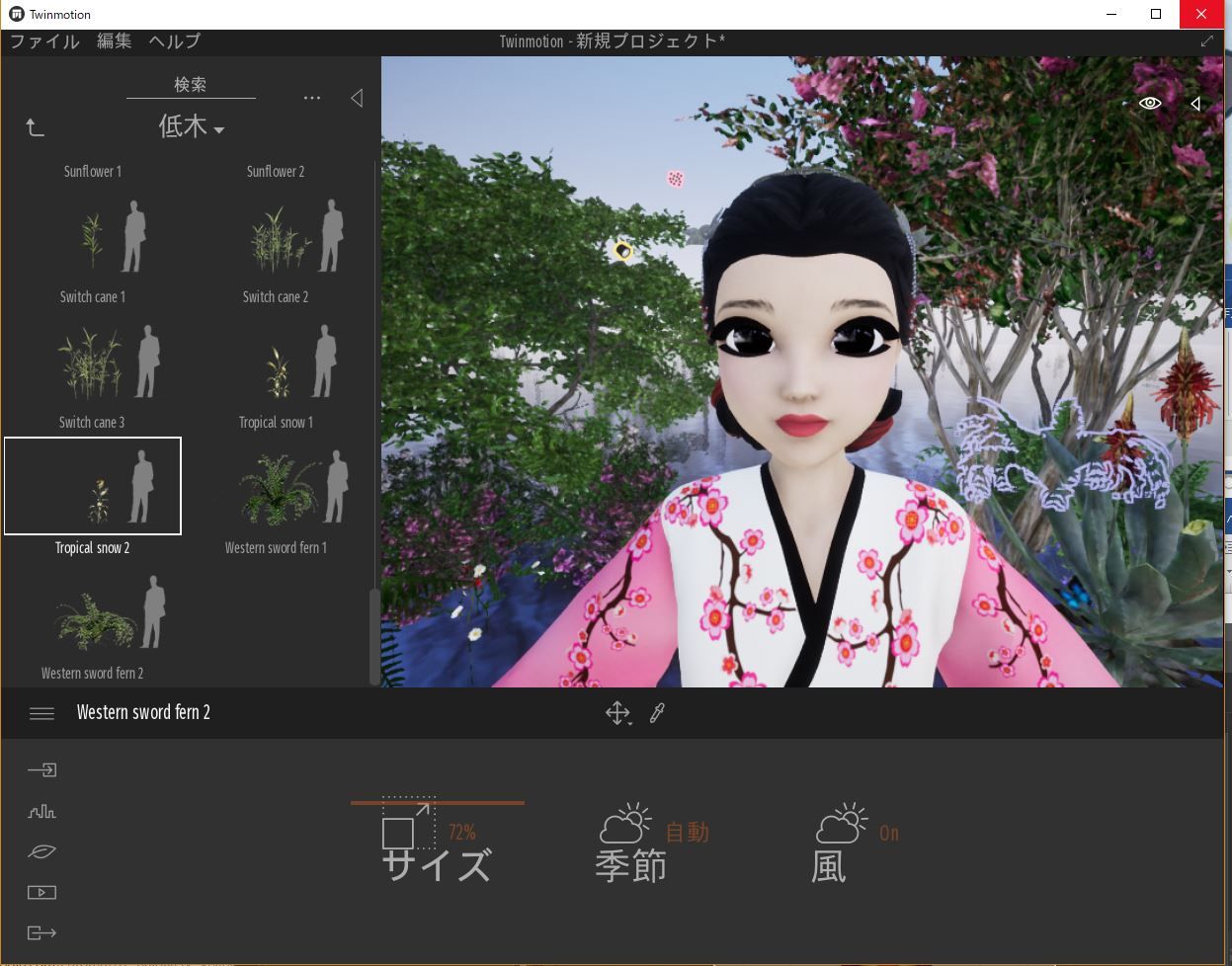
Task: Open the Import section icon
Action: tap(41, 769)
